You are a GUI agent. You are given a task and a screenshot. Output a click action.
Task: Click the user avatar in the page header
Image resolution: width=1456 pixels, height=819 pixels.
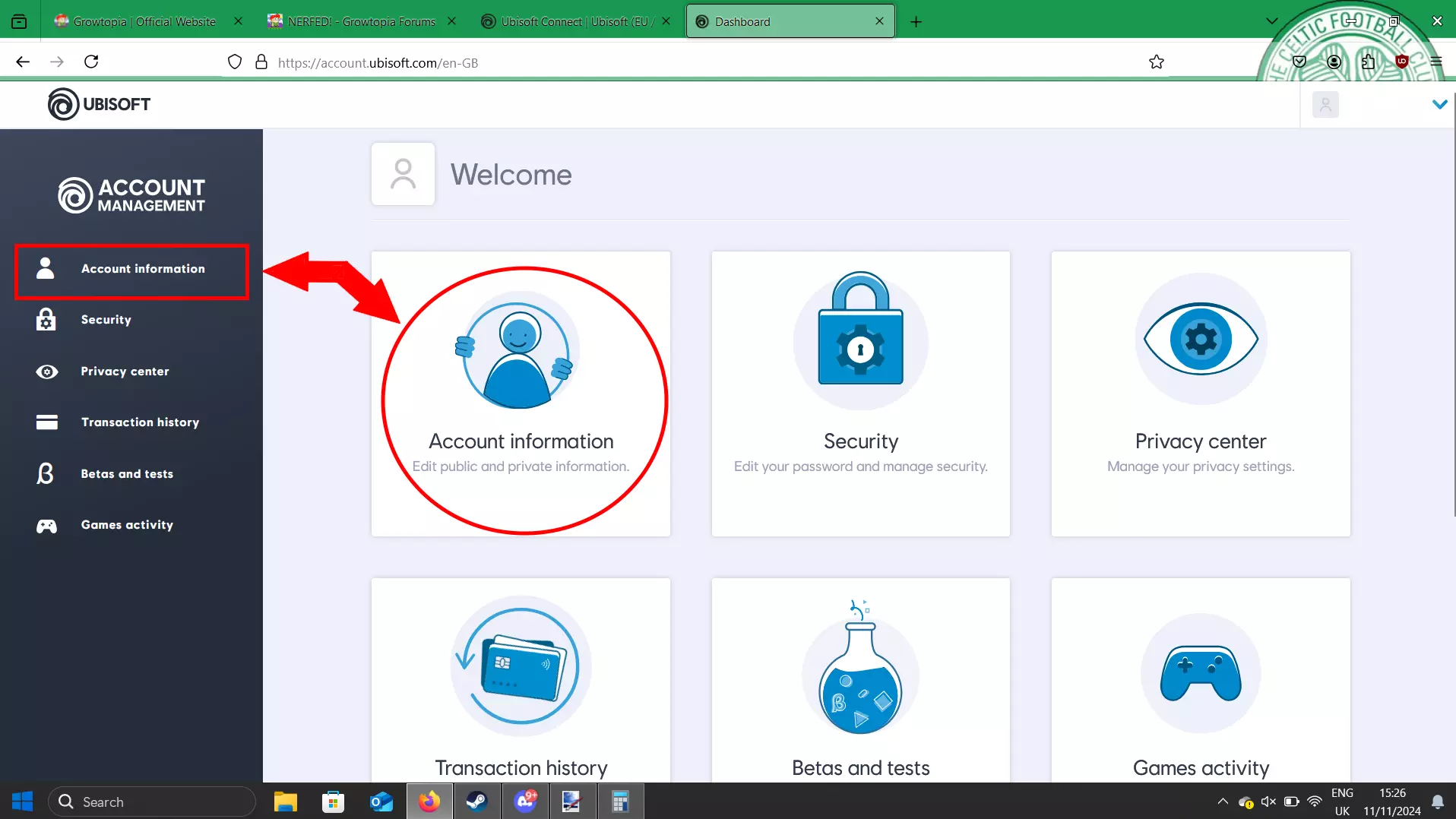[1325, 105]
